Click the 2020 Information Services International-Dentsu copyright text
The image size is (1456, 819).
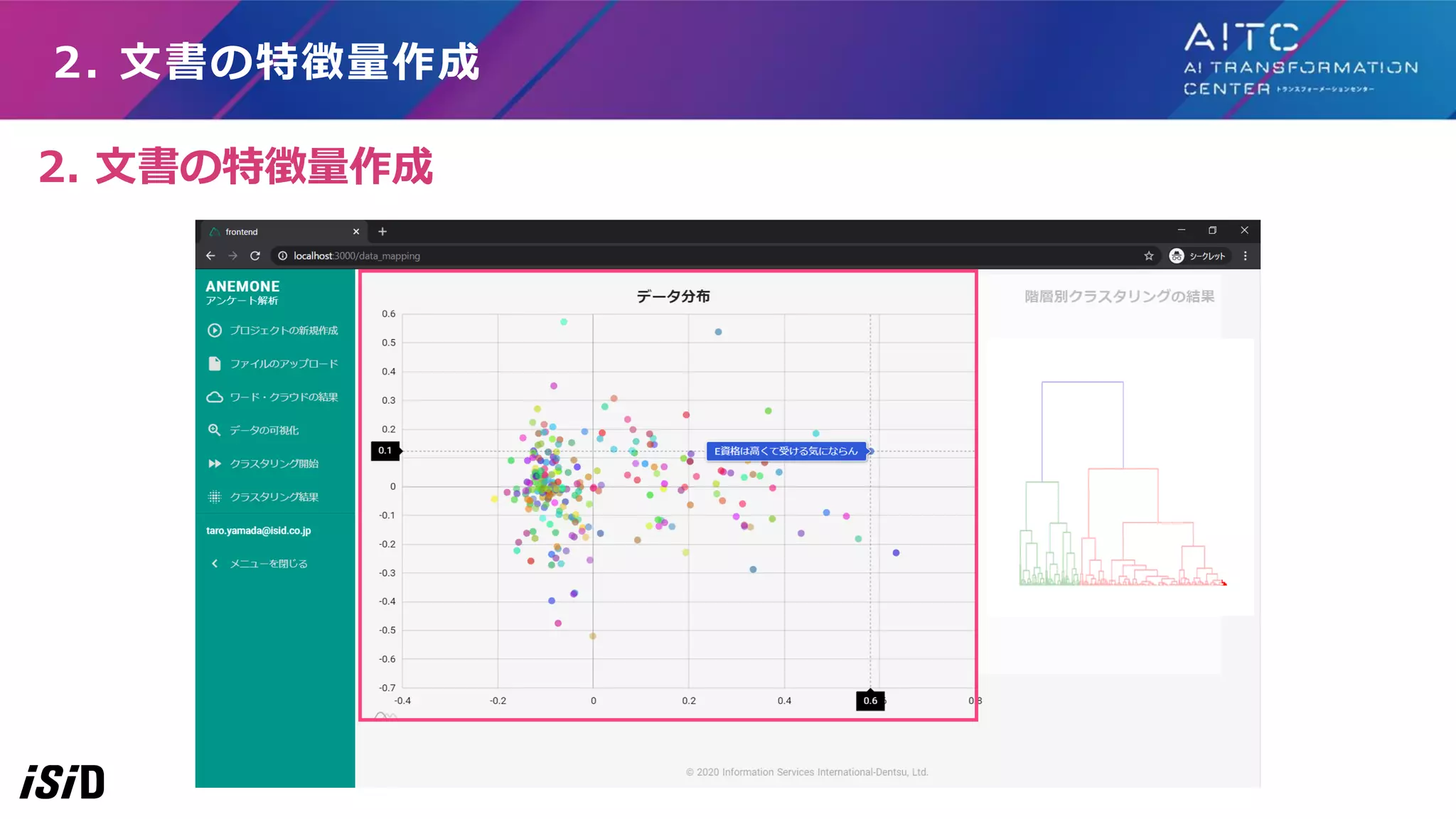(807, 772)
